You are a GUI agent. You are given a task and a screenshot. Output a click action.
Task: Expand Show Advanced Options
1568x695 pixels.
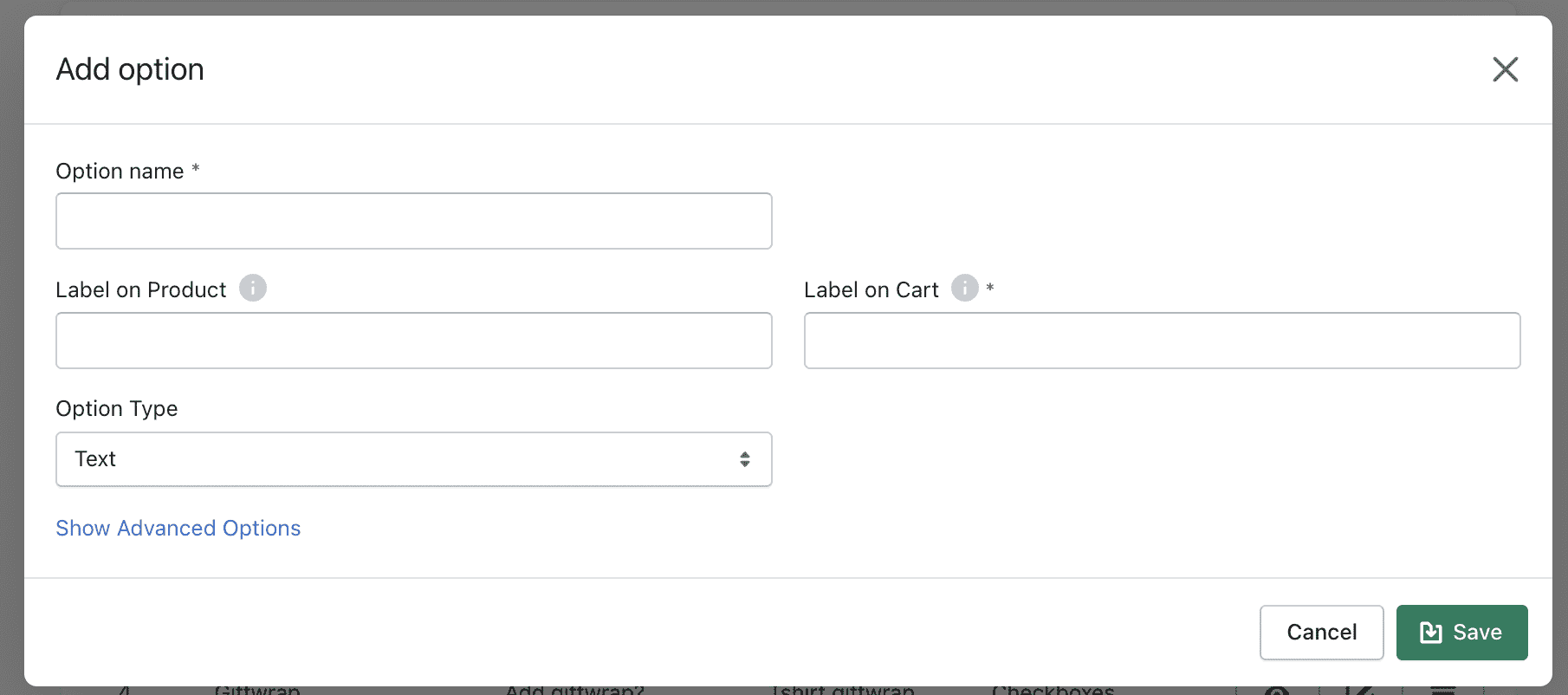[x=178, y=529]
